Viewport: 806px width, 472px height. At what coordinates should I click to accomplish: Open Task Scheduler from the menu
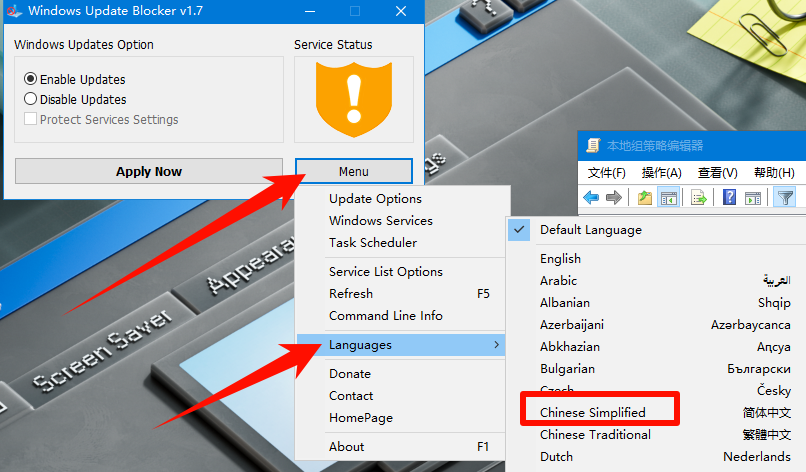[x=401, y=243]
